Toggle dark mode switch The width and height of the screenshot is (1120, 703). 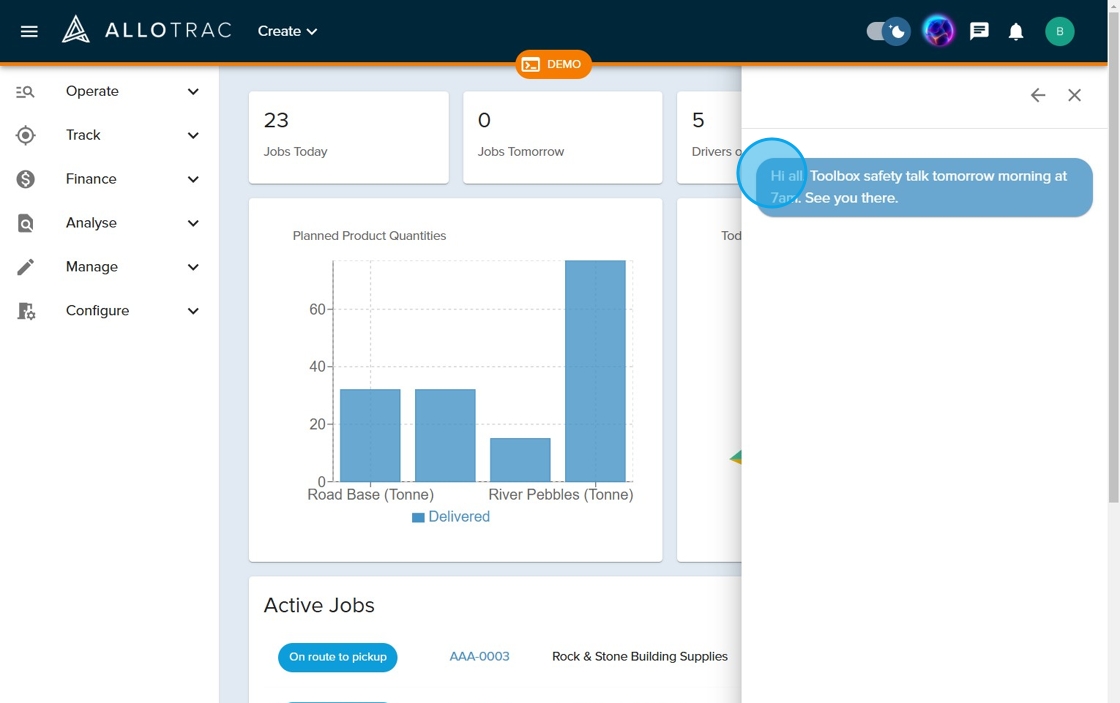[x=887, y=31]
